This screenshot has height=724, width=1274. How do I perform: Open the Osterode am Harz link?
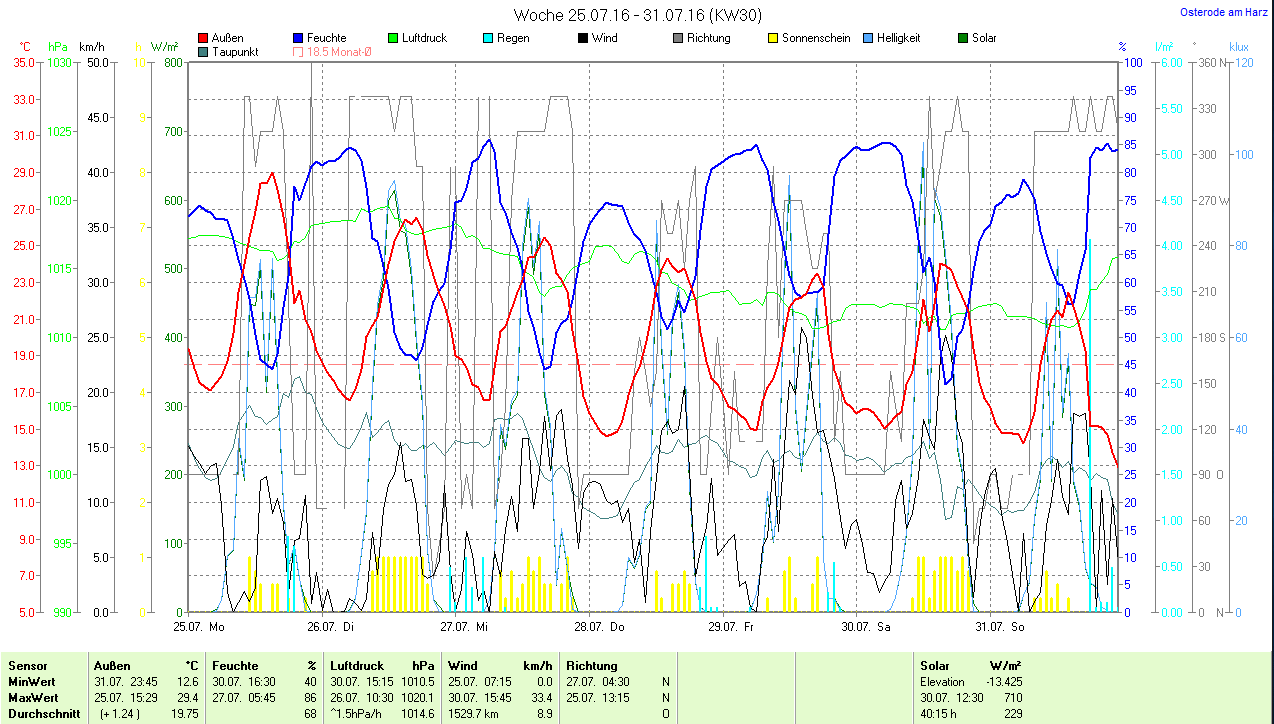pos(1222,13)
